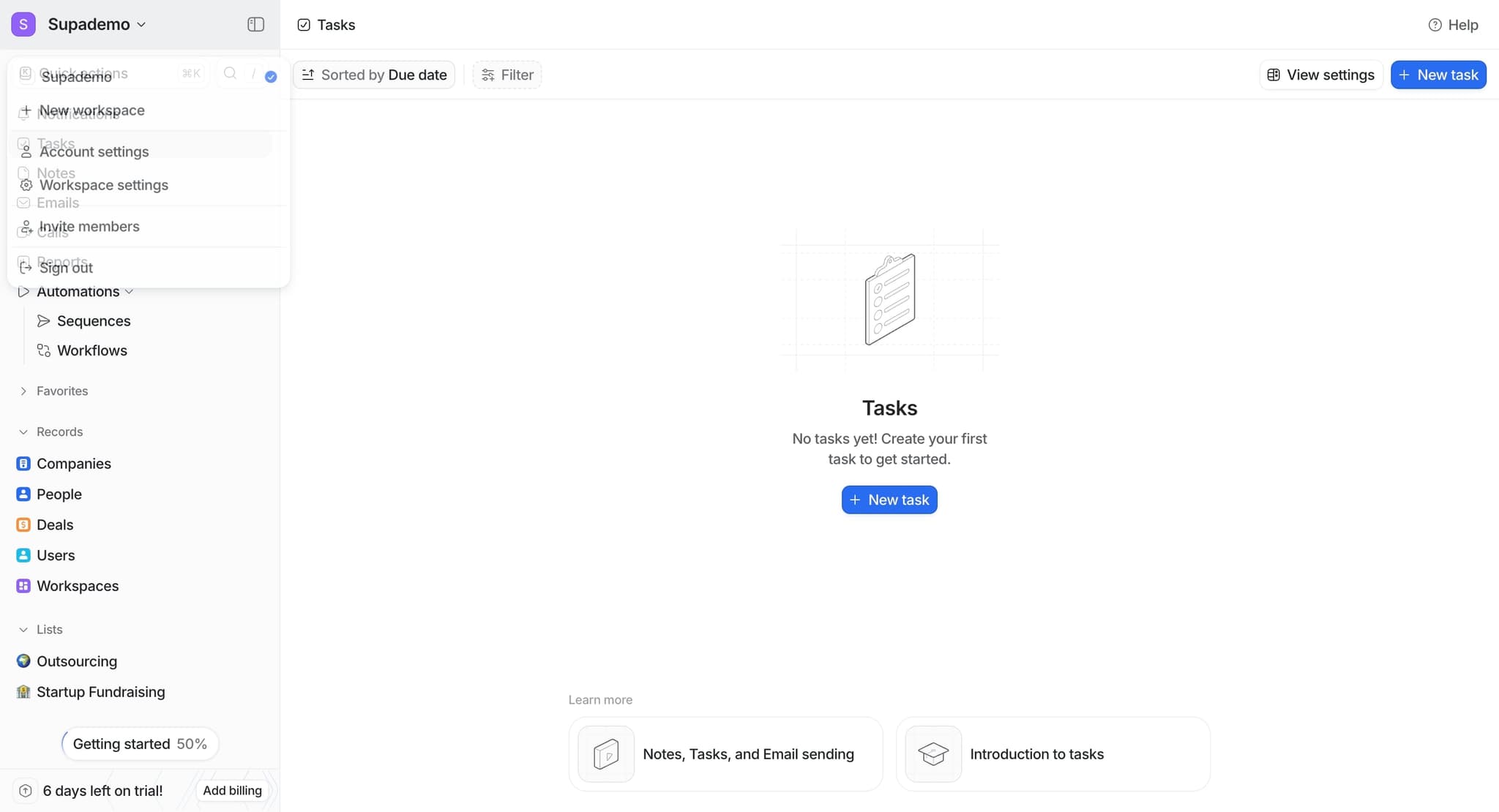Image resolution: width=1499 pixels, height=812 pixels.
Task: Select the People icon in sidebar
Action: [x=23, y=494]
